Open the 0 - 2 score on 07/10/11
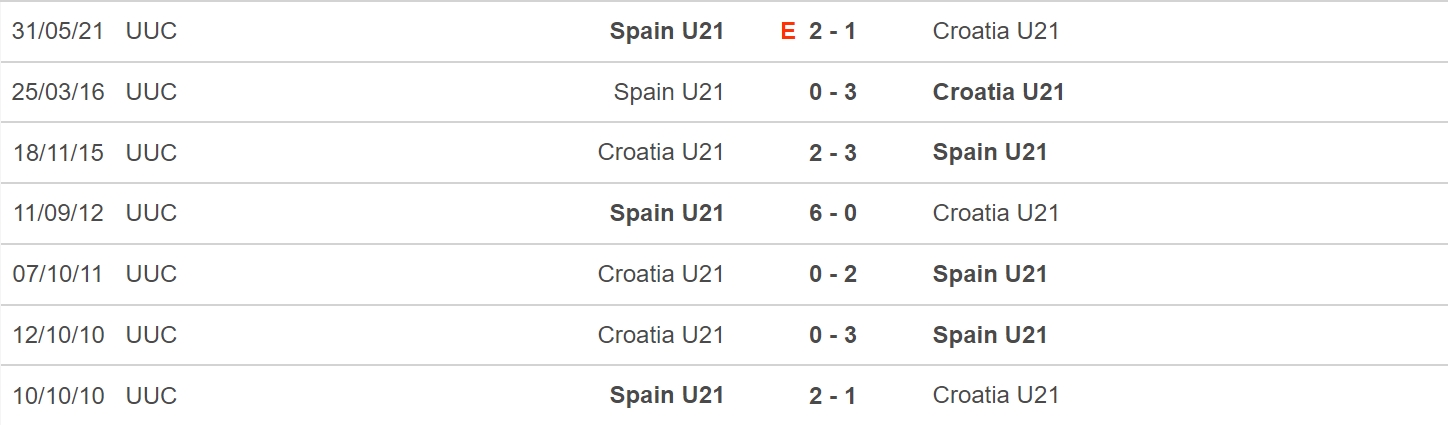Viewport: 1448px width, 425px height. click(833, 274)
